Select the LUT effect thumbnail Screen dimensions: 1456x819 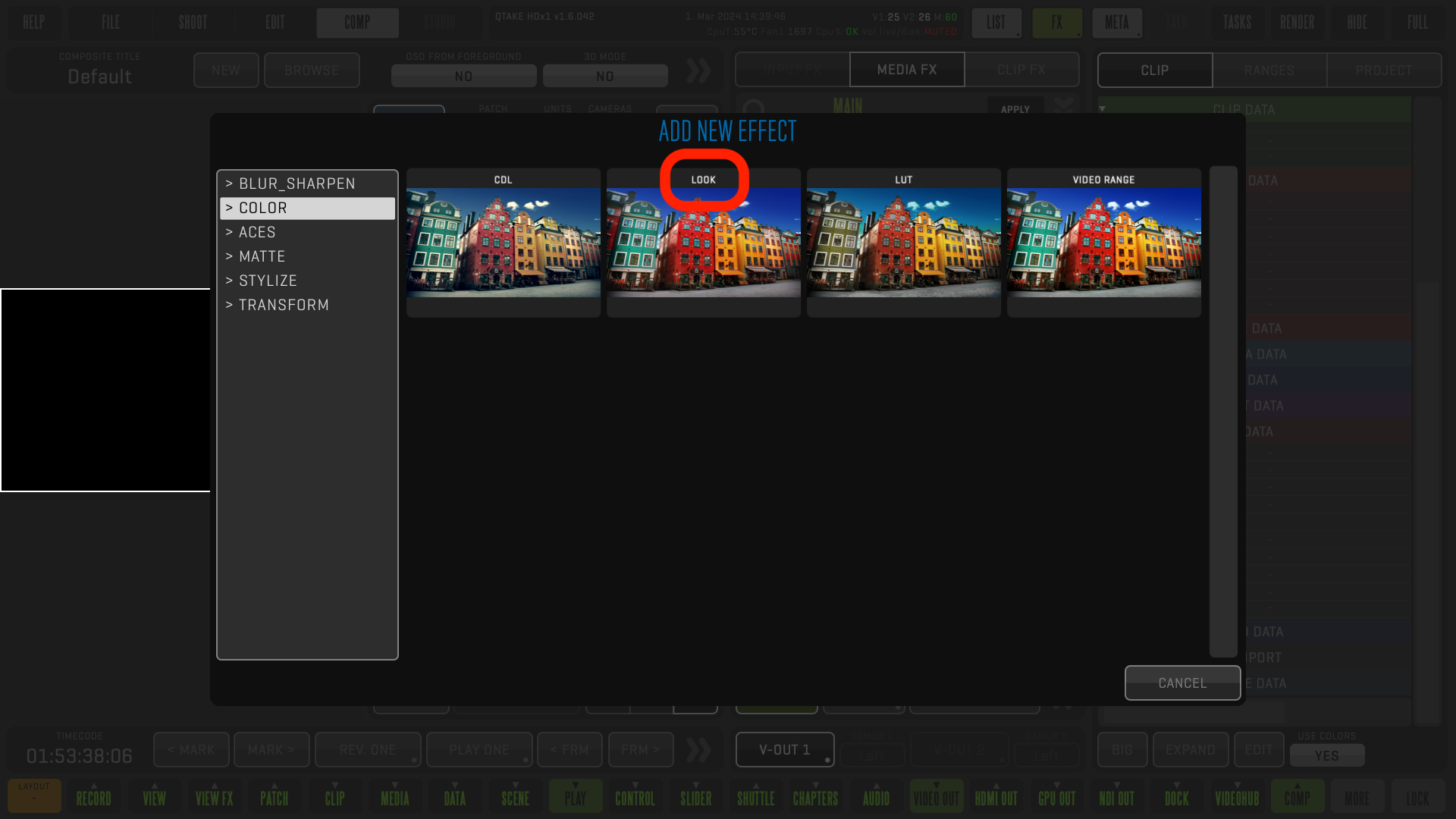(903, 242)
